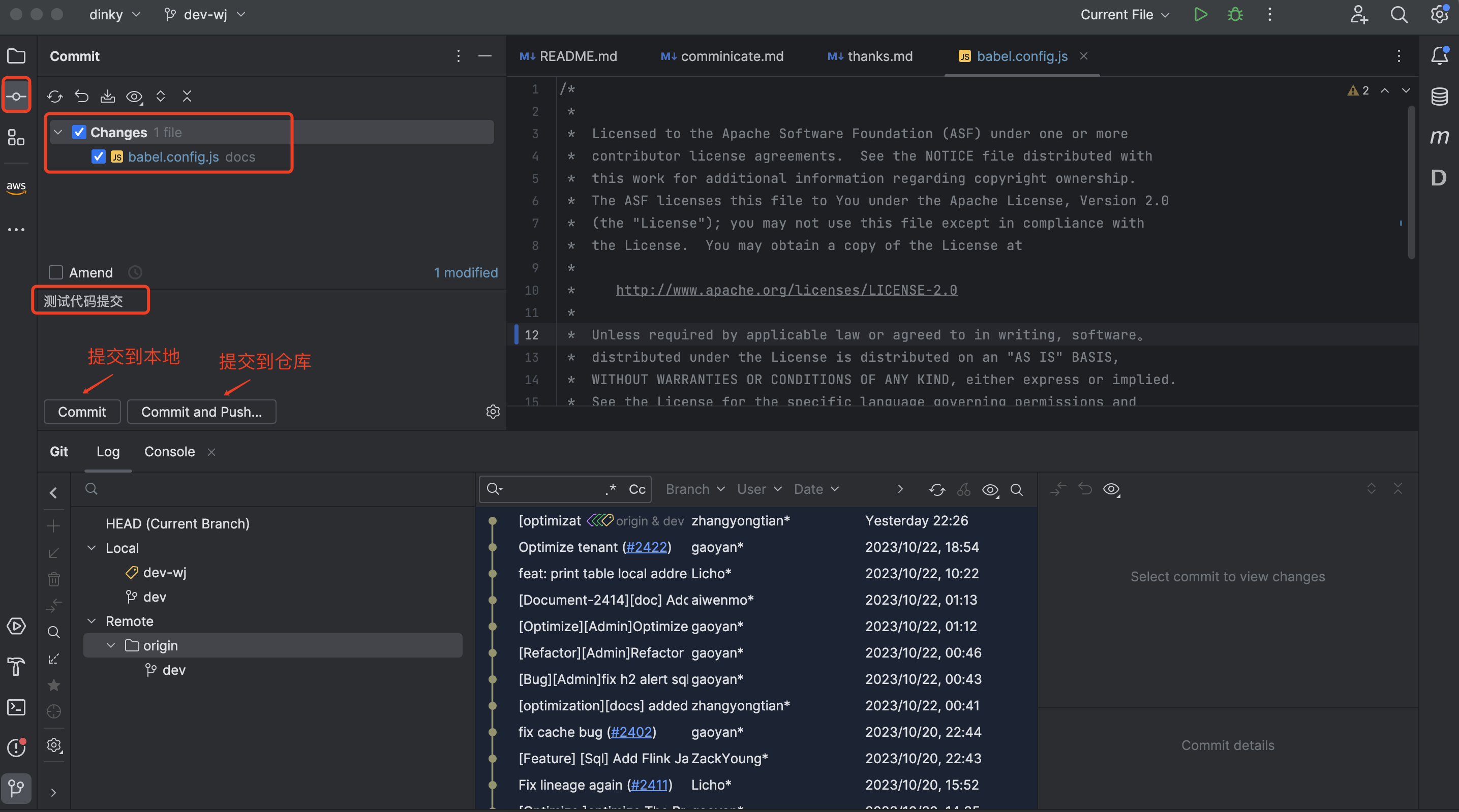Open the Branch filter dropdown
The height and width of the screenshot is (812, 1459).
point(694,489)
